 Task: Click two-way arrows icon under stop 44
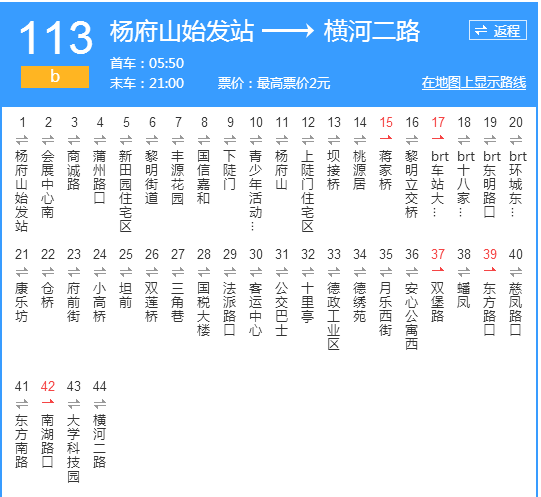pos(100,404)
